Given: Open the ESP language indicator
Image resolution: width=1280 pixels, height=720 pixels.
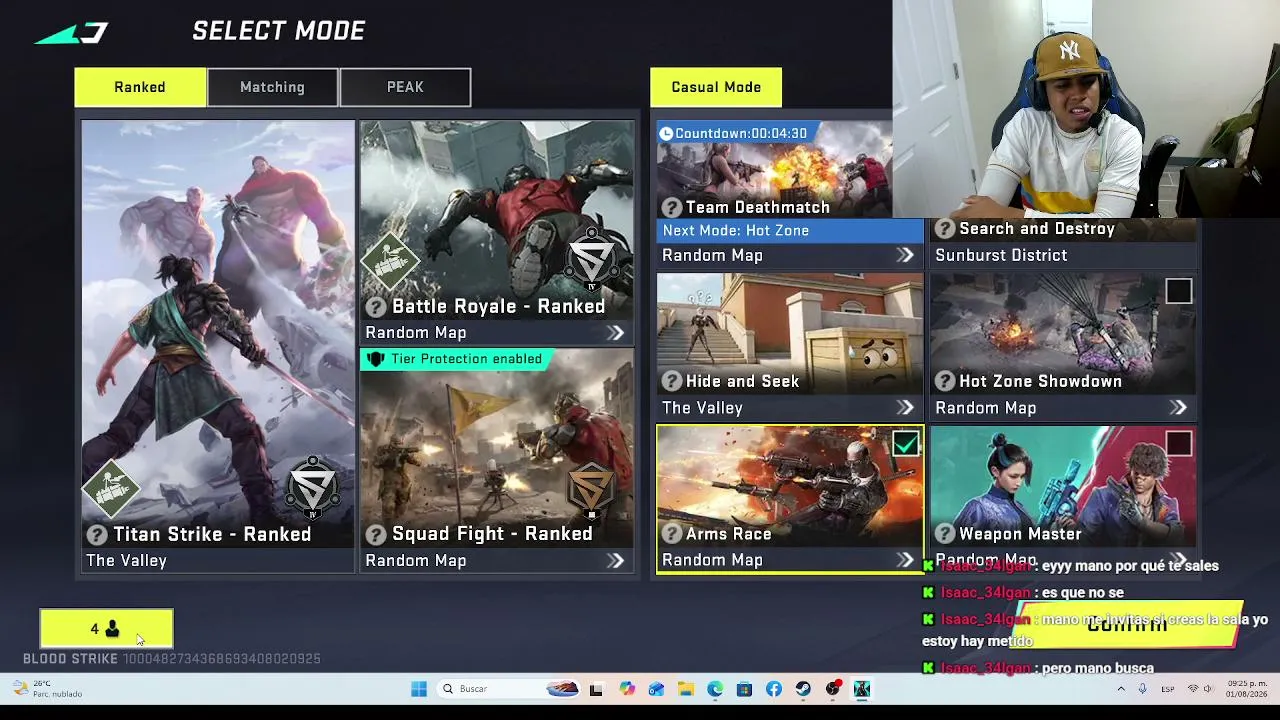Looking at the screenshot, I should 1168,689.
